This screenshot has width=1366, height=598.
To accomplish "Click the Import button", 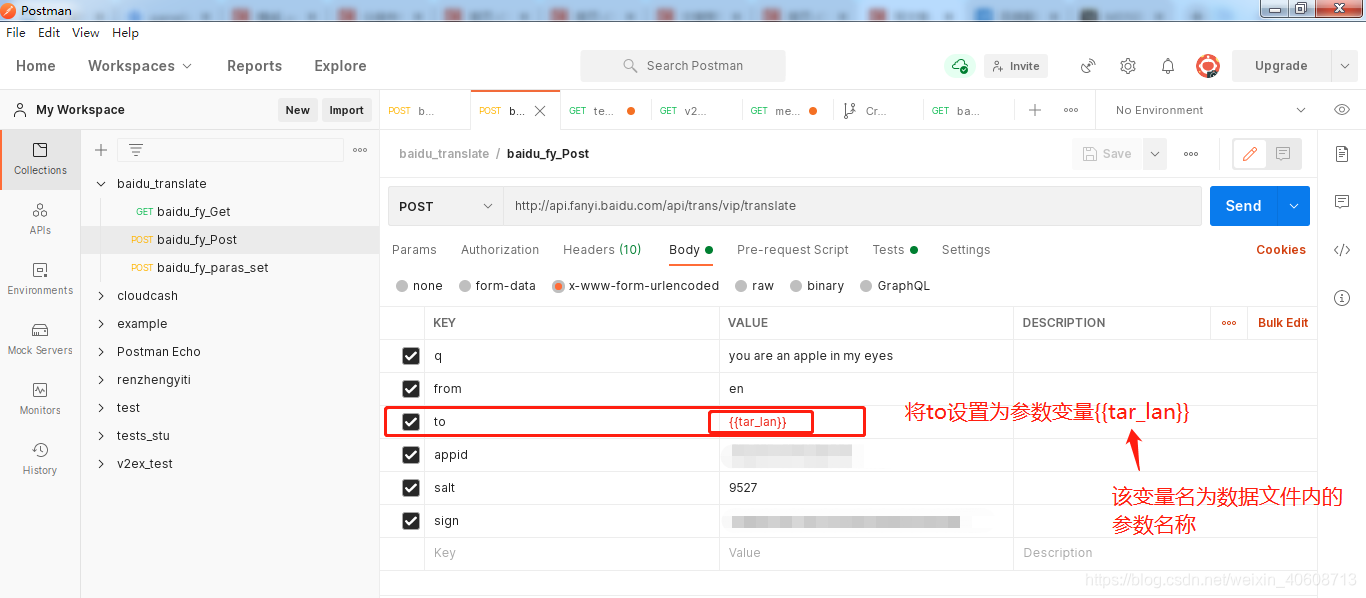I will [347, 110].
